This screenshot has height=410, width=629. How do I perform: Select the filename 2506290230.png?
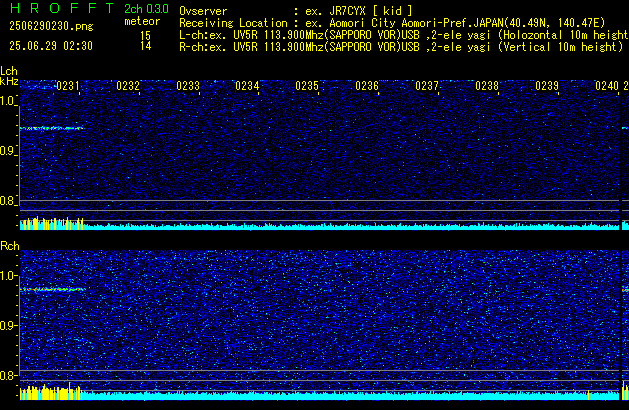click(x=51, y=26)
